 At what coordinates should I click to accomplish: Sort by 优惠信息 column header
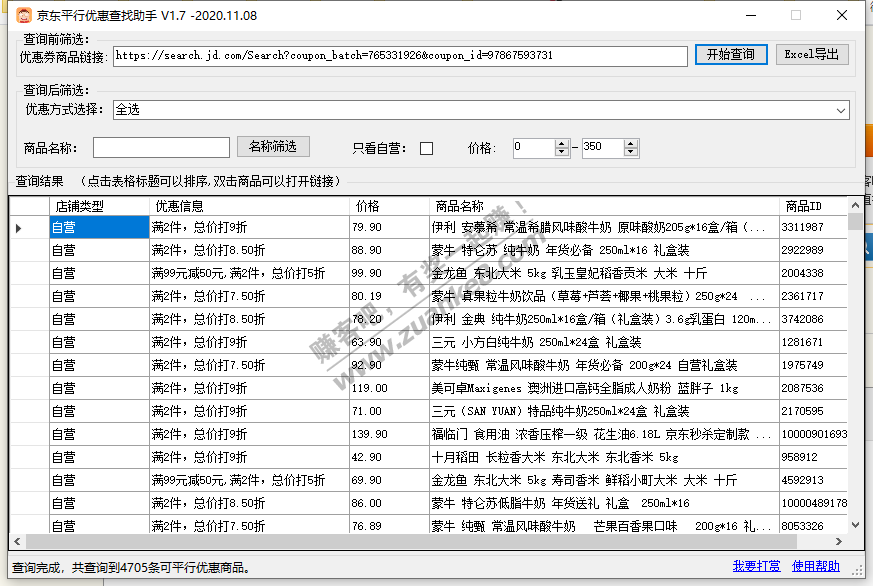(x=249, y=206)
